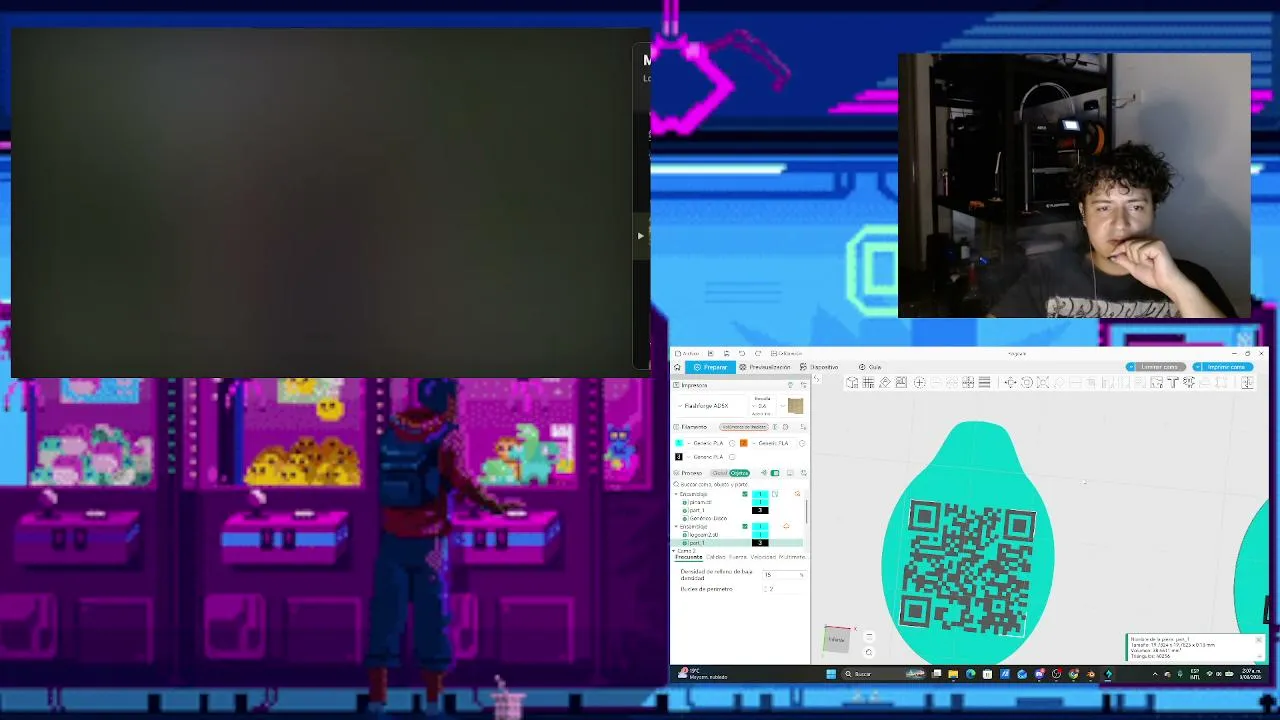This screenshot has height=720, width=1280.
Task: Open the Dispositivo tab
Action: pyautogui.click(x=819, y=367)
